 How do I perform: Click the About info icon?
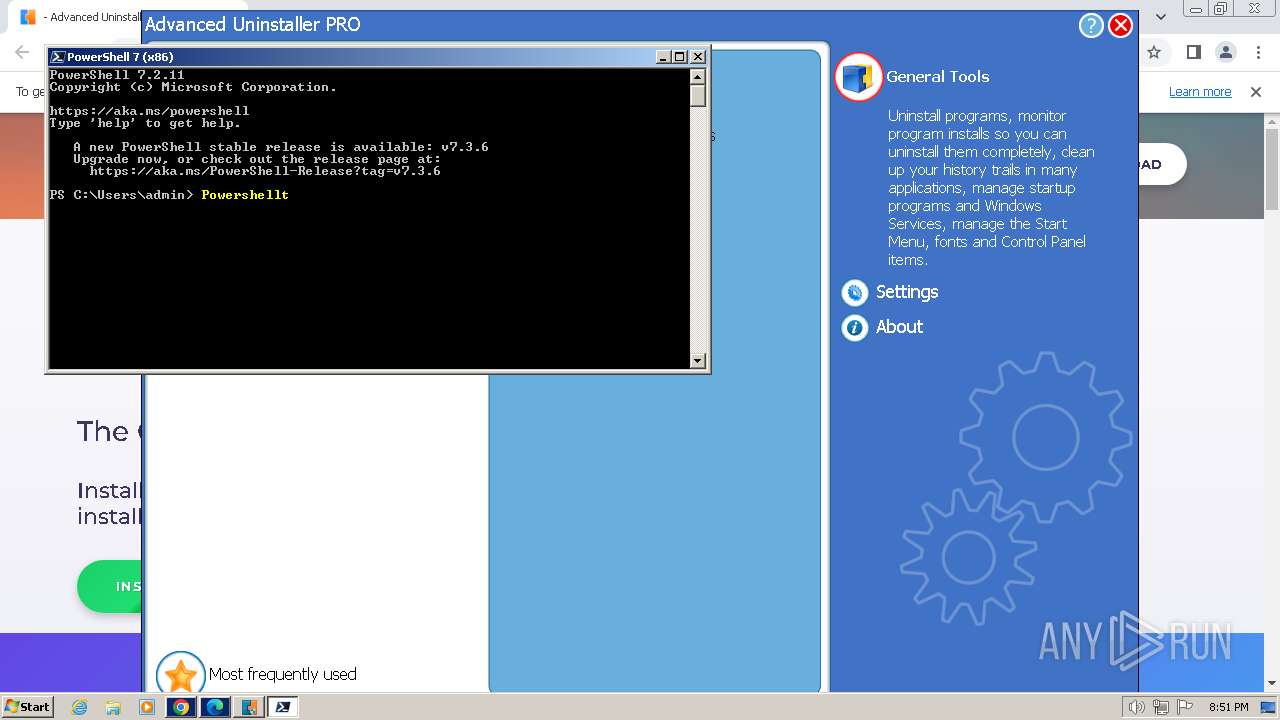(x=854, y=327)
